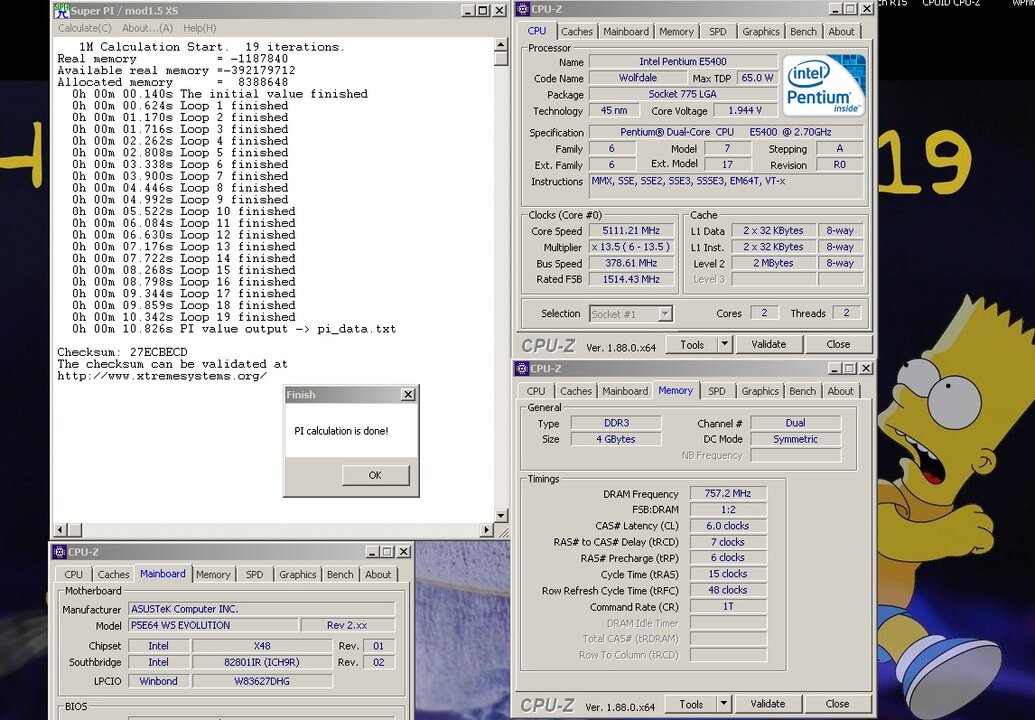Click the multiplier value "x 13.5 ( 6 - 13.5 )"

click(x=631, y=247)
